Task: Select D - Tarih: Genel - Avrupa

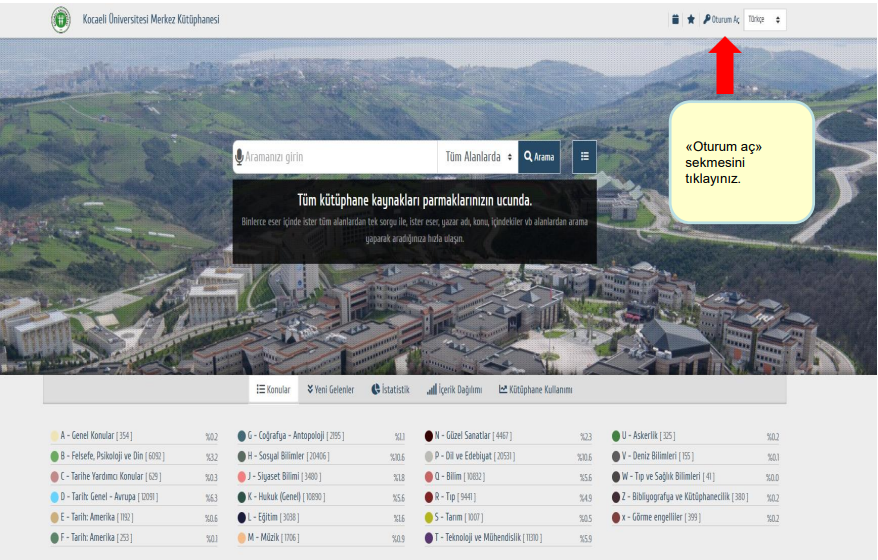Action: [109, 496]
